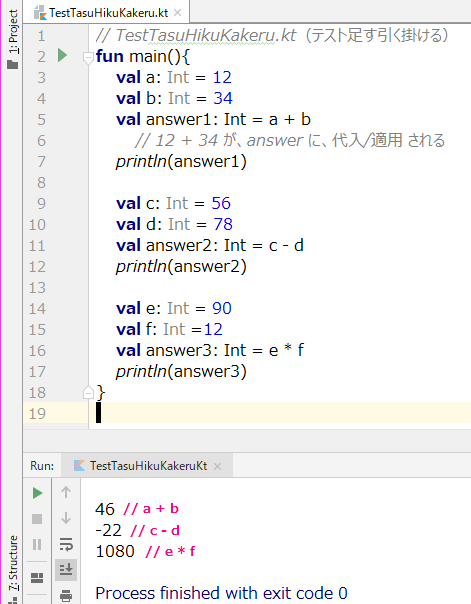Run main from the green gutter arrow
Image resolution: width=471 pixels, height=604 pixels.
[x=62, y=55]
